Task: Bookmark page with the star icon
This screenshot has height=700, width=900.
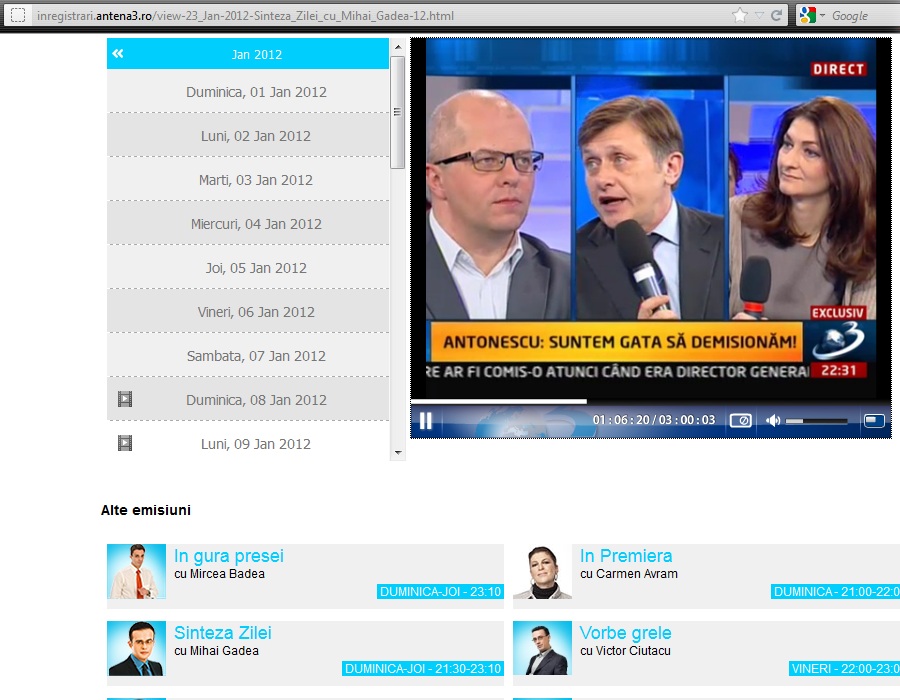Action: [x=740, y=15]
